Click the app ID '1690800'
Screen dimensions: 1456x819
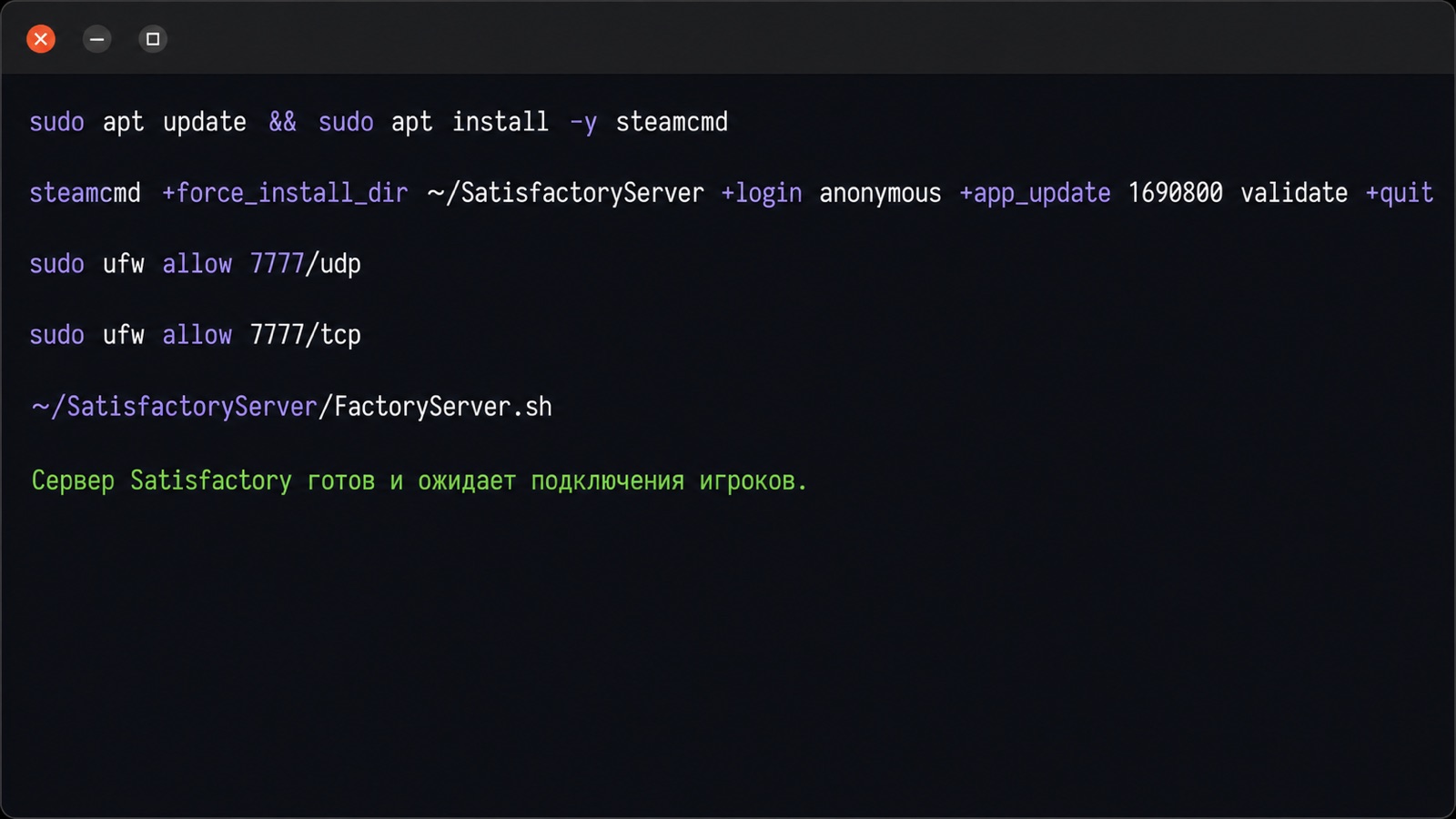(1175, 193)
